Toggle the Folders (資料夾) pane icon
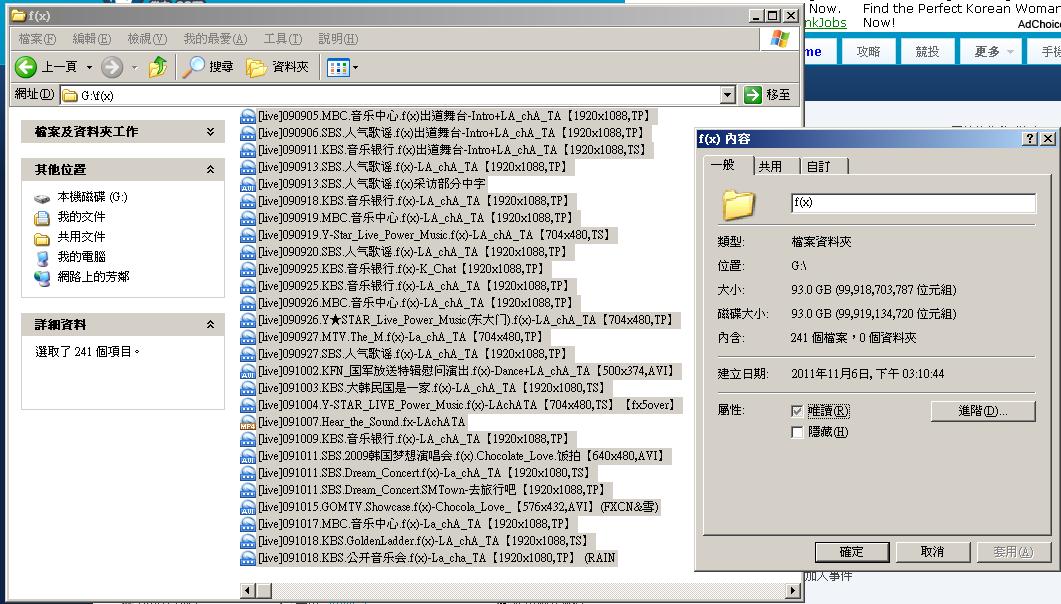 [256, 67]
